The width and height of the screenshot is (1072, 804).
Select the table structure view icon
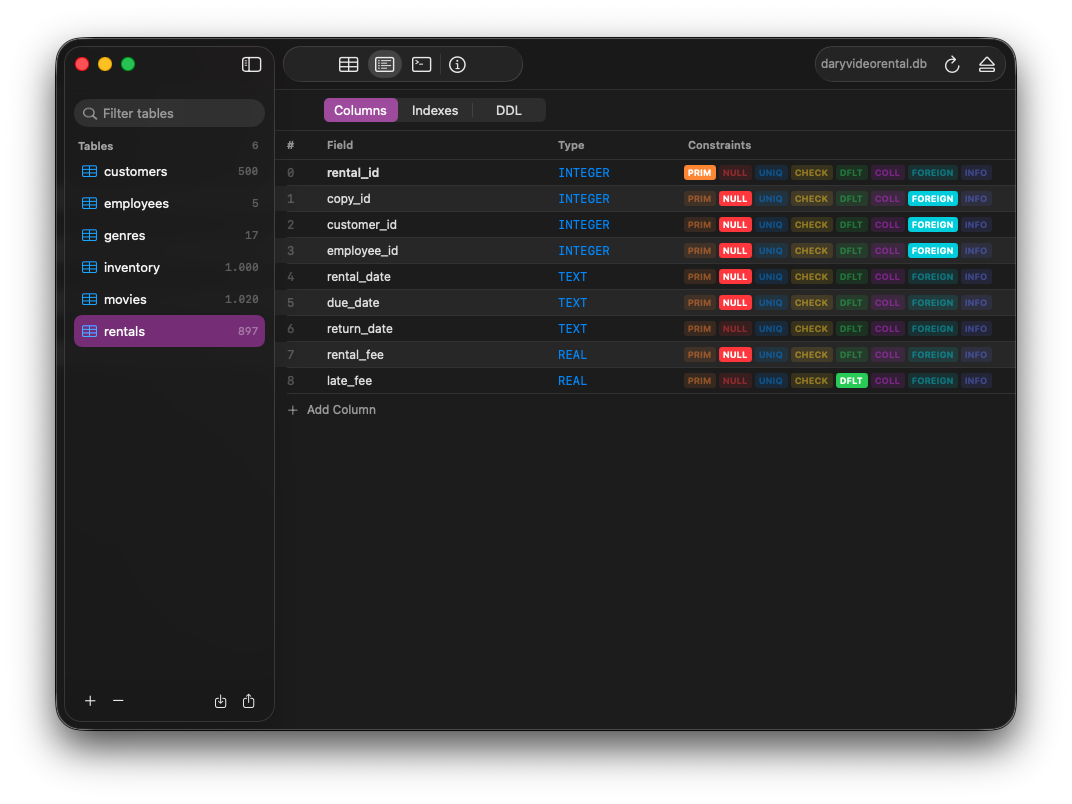pos(385,64)
